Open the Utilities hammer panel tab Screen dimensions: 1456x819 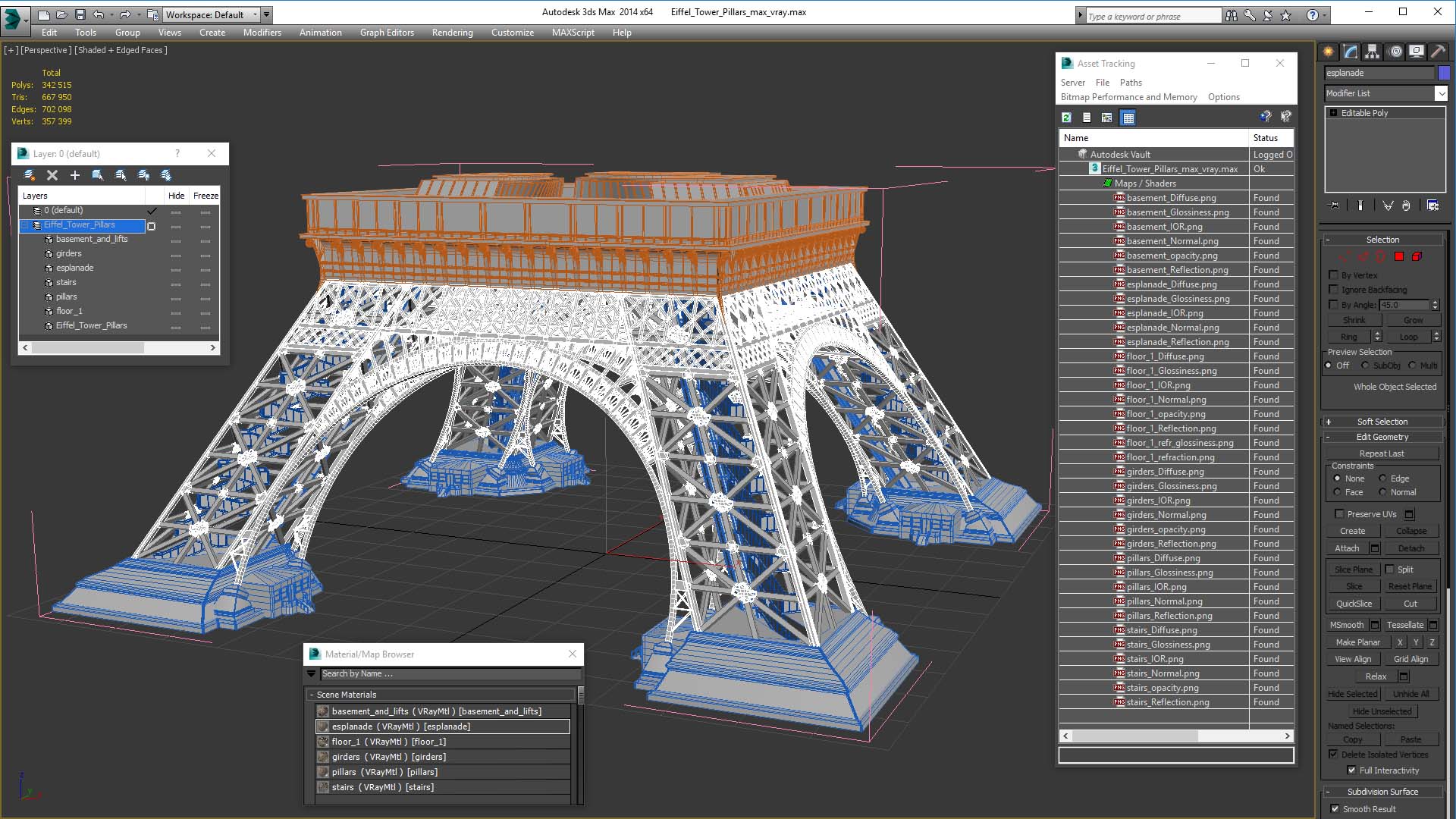[x=1438, y=52]
